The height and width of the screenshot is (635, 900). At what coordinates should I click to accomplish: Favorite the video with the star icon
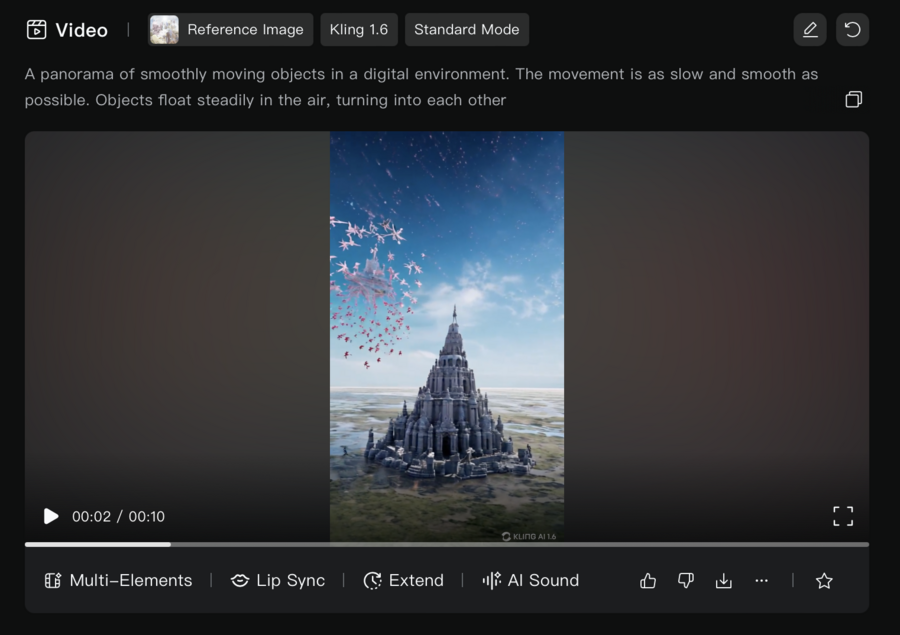tap(824, 580)
